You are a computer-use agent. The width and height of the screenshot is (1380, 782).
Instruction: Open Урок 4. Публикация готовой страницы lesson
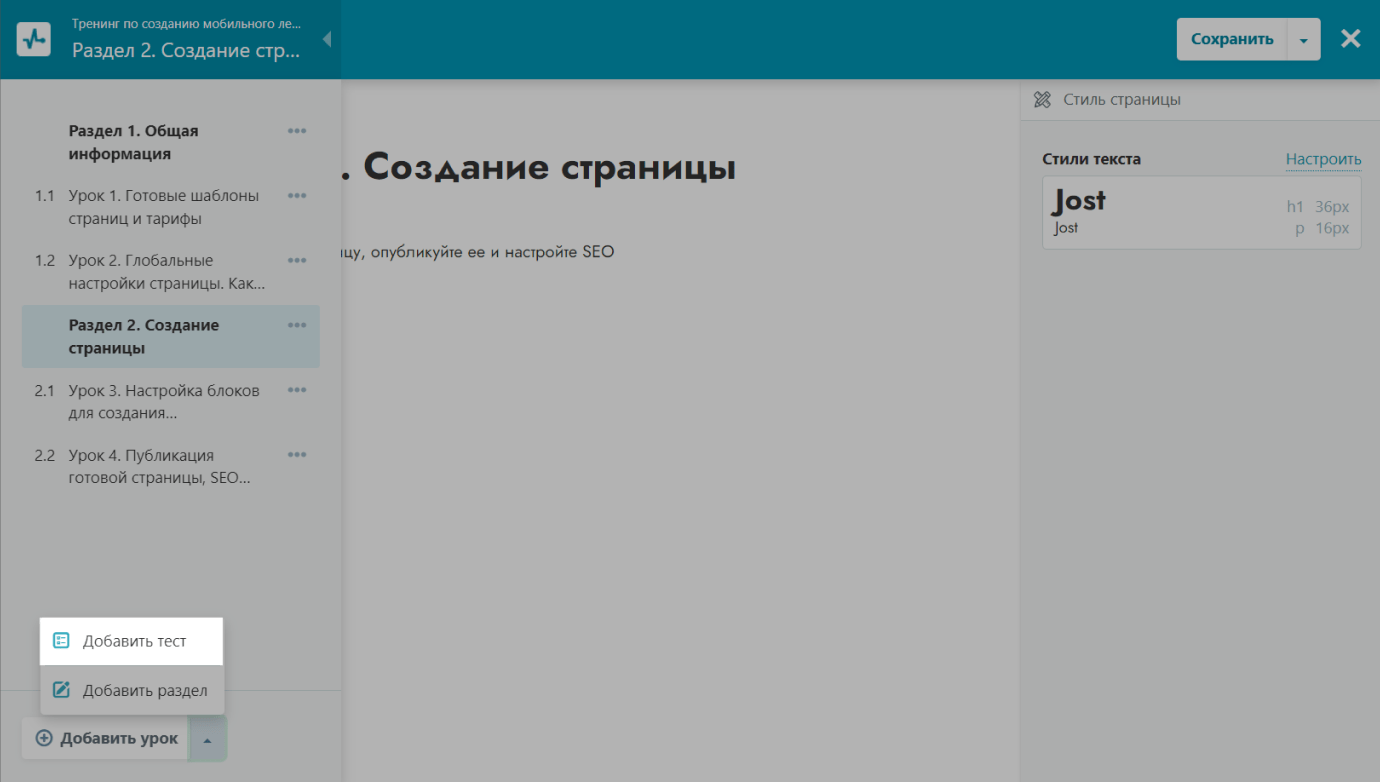click(x=159, y=467)
